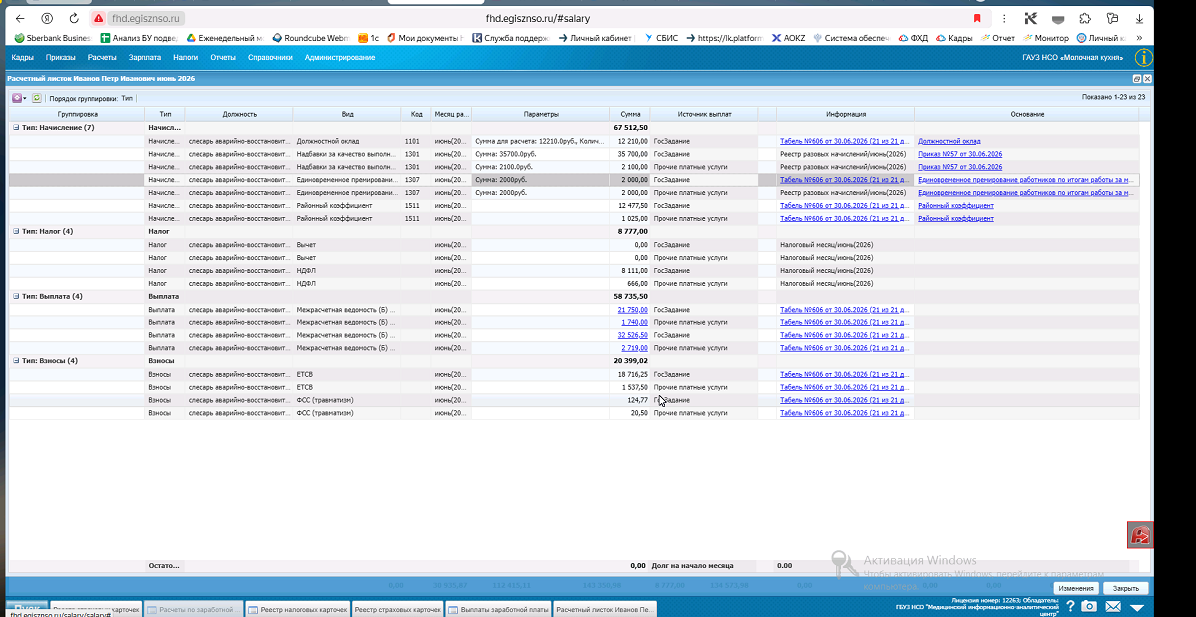This screenshot has width=1196, height=617.
Task: Open the help question mark icon
Action: pyautogui.click(x=1072, y=606)
